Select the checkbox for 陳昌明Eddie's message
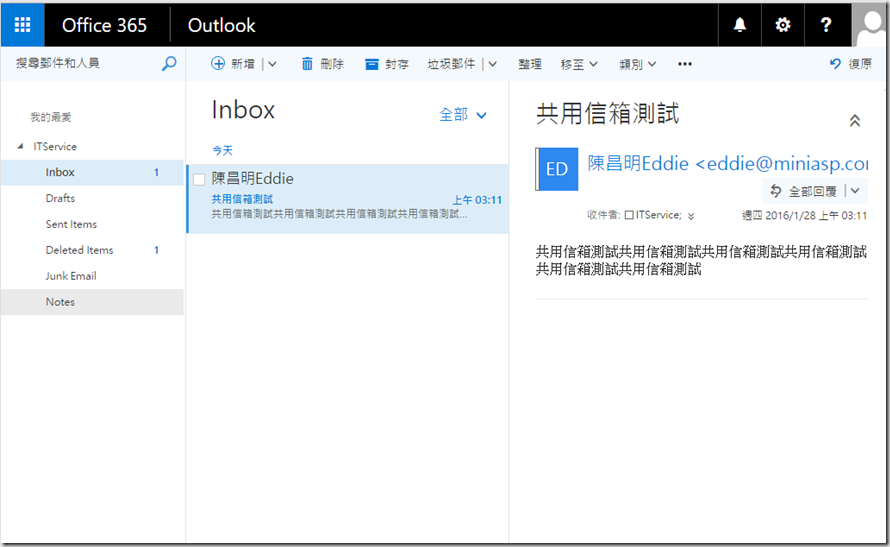This screenshot has height=547, width=890. [x=199, y=179]
